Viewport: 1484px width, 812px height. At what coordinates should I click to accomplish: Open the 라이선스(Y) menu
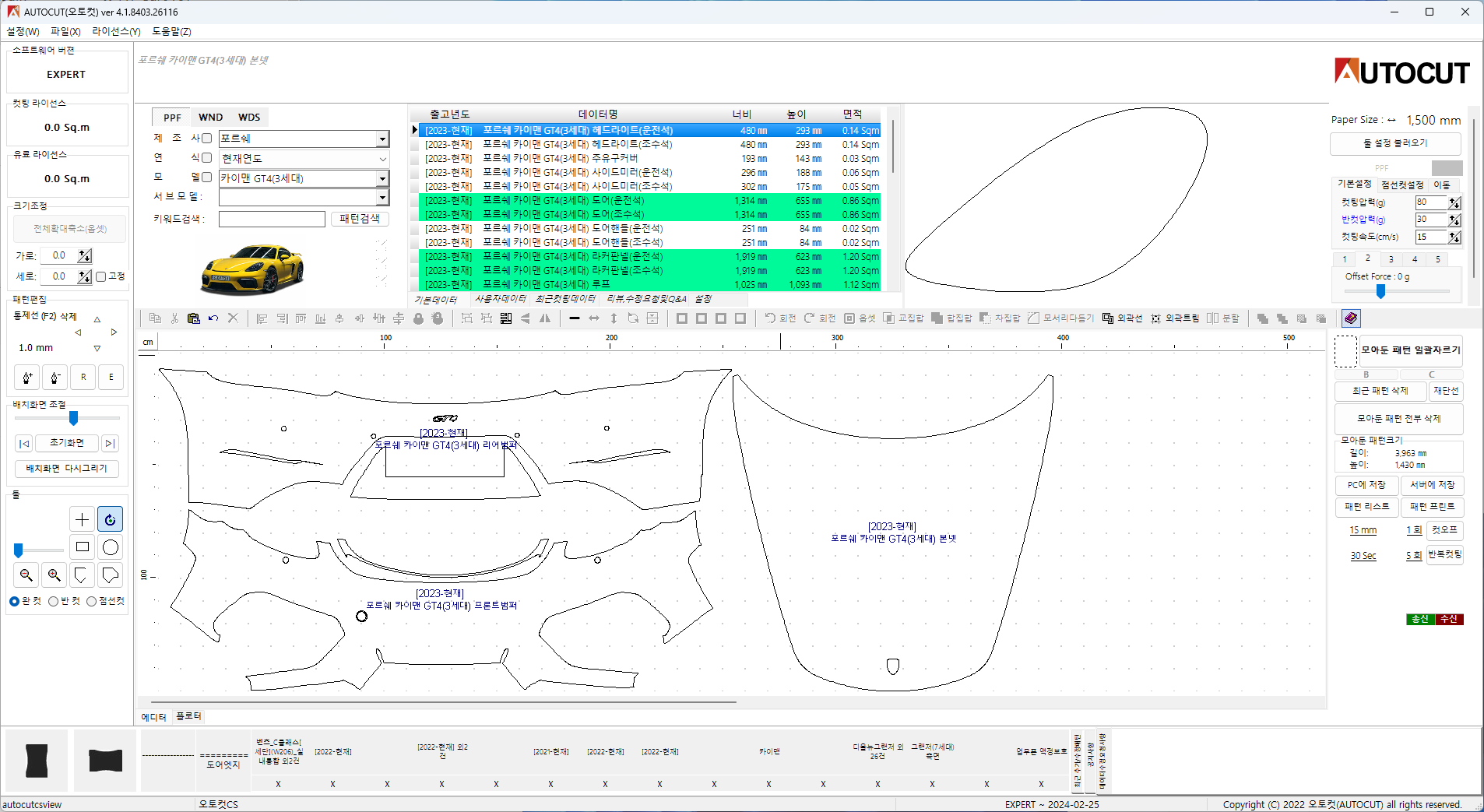pos(116,31)
